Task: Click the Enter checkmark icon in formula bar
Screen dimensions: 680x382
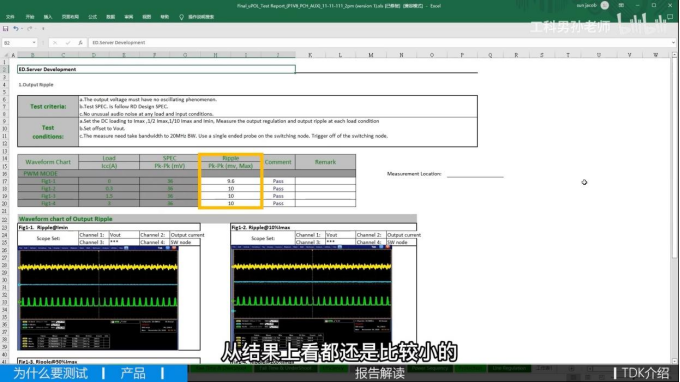Action: click(68, 42)
